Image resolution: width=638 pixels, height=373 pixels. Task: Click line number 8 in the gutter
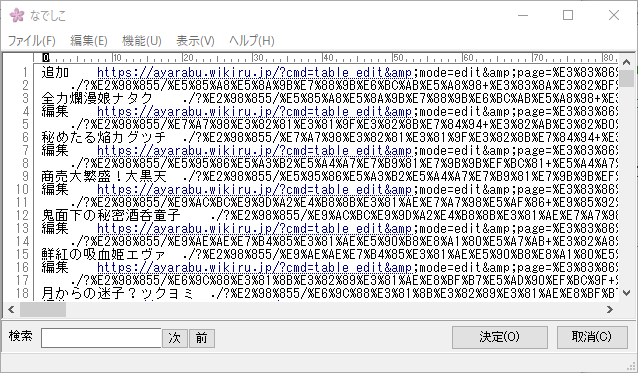pyautogui.click(x=25, y=164)
